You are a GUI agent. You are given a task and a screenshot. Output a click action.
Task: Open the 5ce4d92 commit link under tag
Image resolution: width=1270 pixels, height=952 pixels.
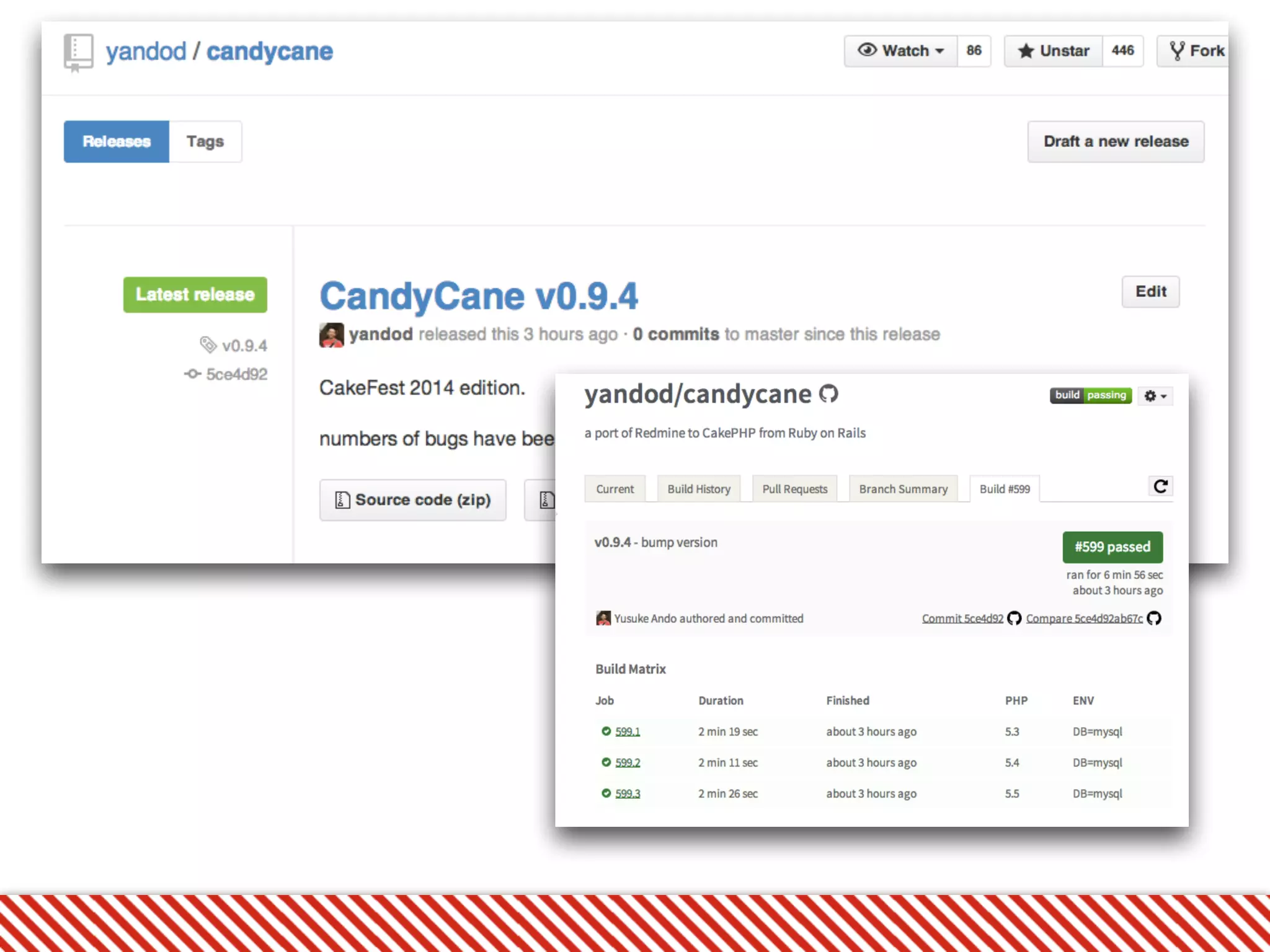point(236,374)
